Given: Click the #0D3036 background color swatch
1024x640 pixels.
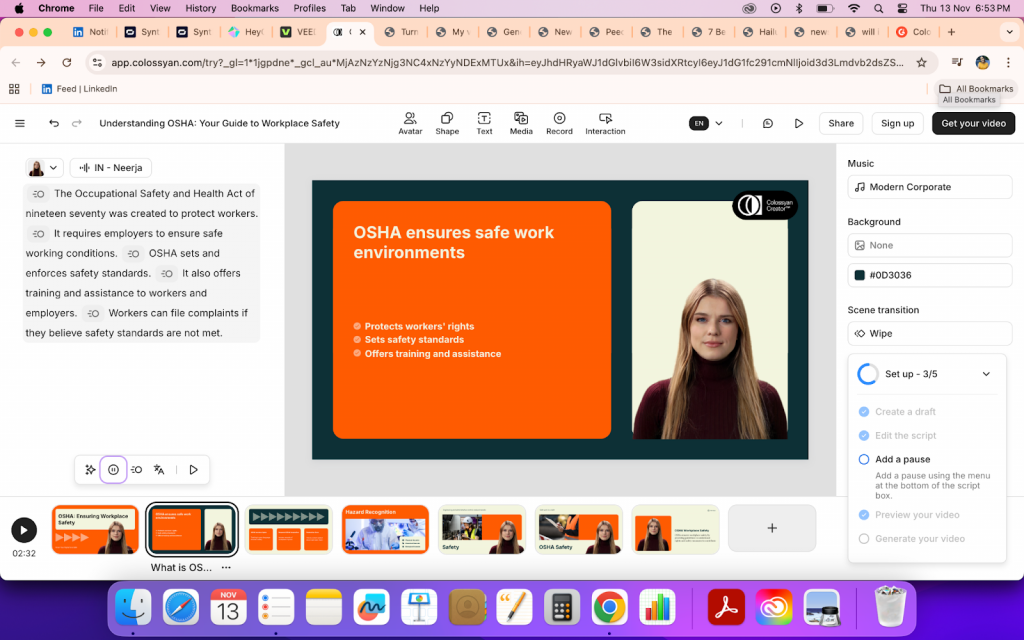Looking at the screenshot, I should pos(859,275).
